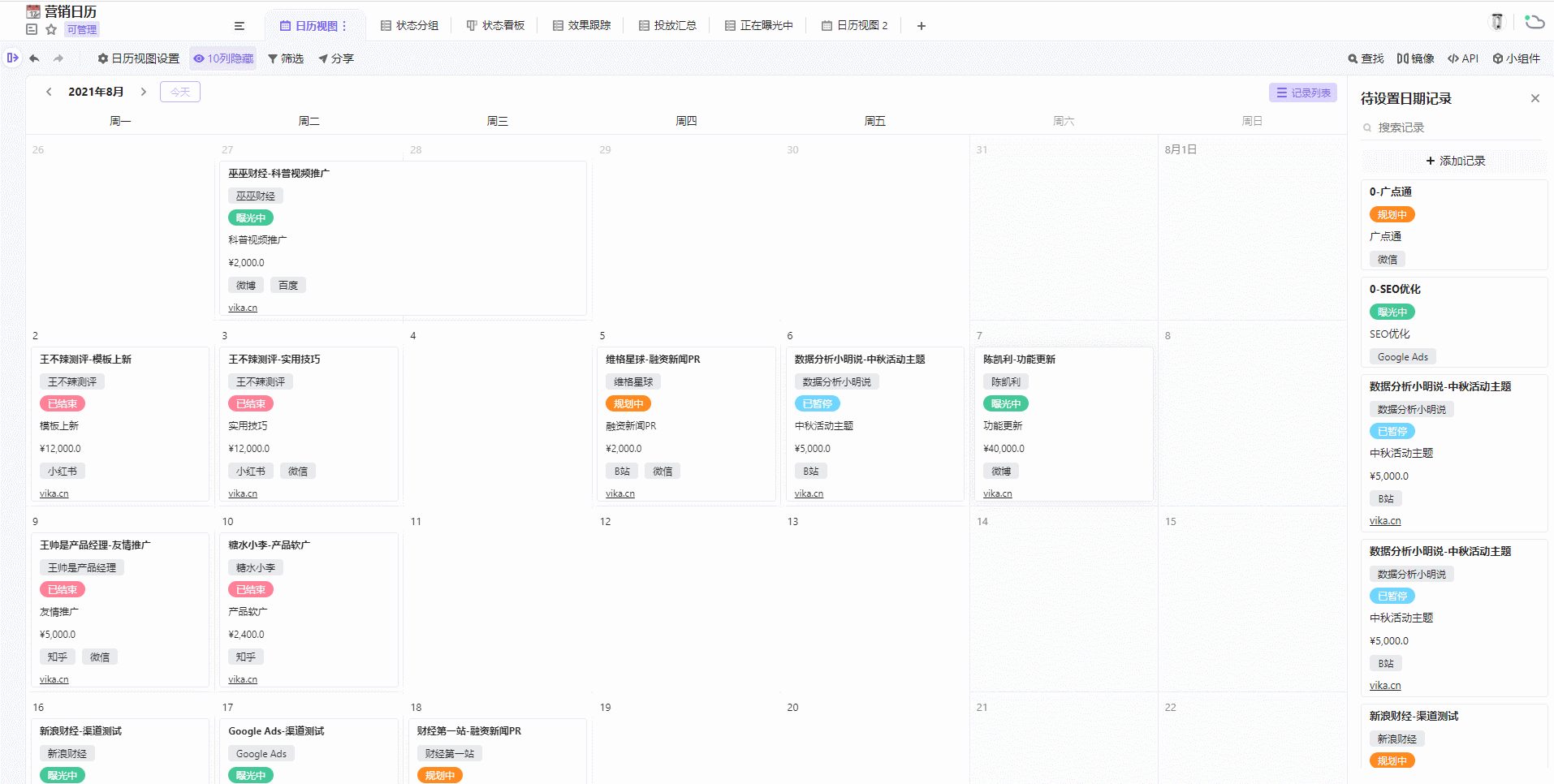Click the redo arrow icon

[58, 58]
